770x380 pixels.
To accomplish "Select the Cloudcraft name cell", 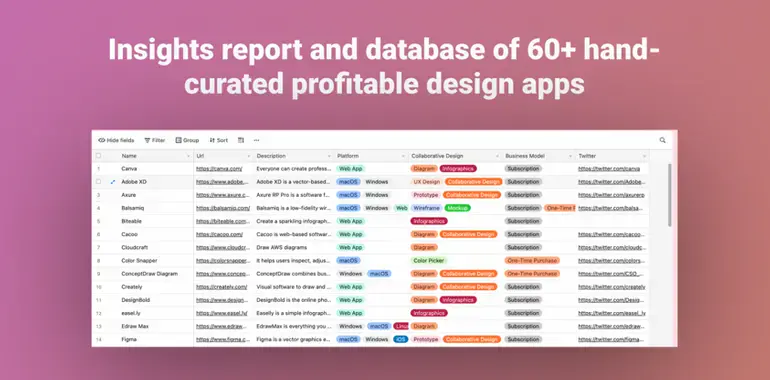I will (x=156, y=247).
